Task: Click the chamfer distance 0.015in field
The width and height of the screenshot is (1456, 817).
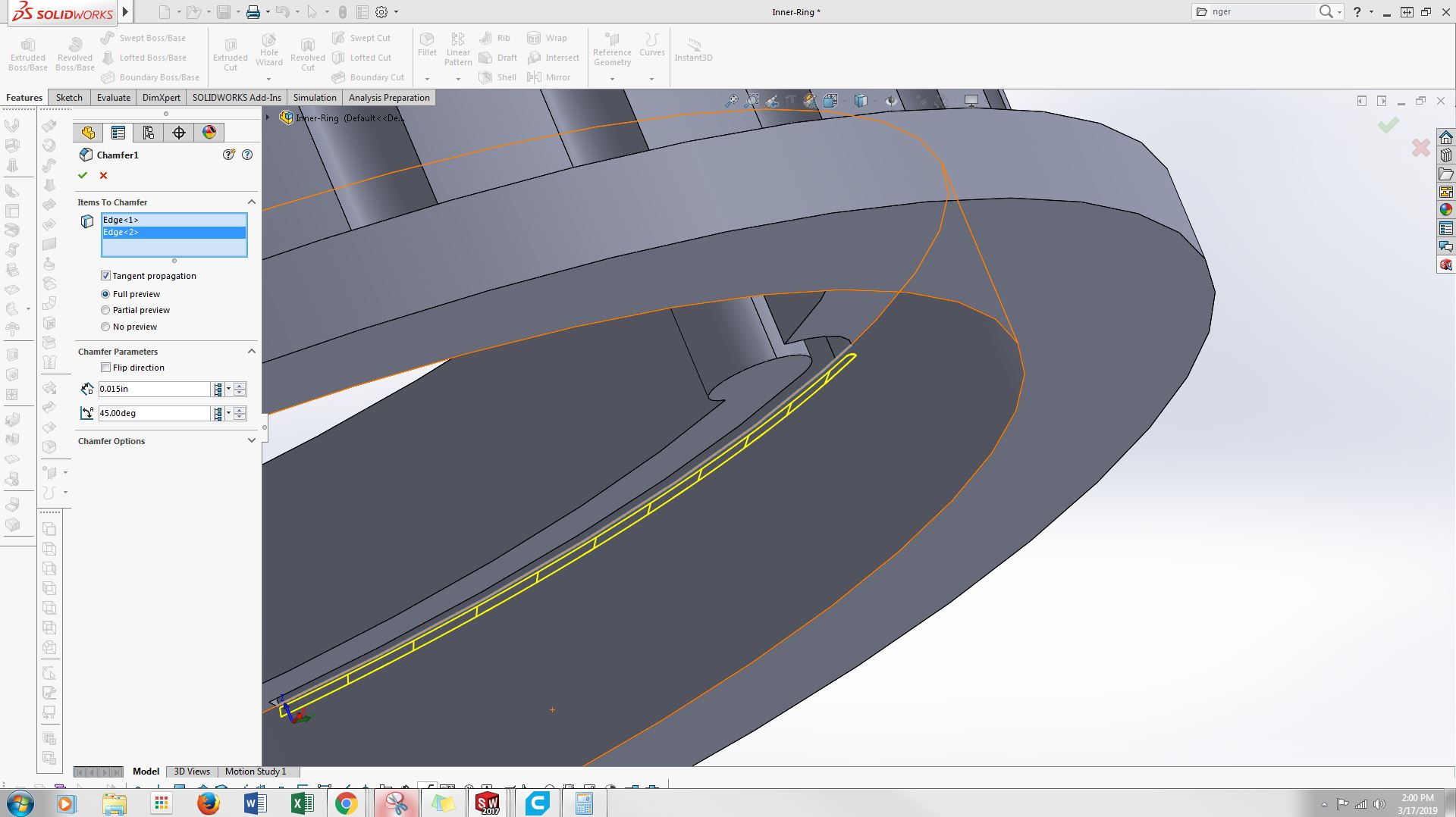Action: pyautogui.click(x=154, y=389)
